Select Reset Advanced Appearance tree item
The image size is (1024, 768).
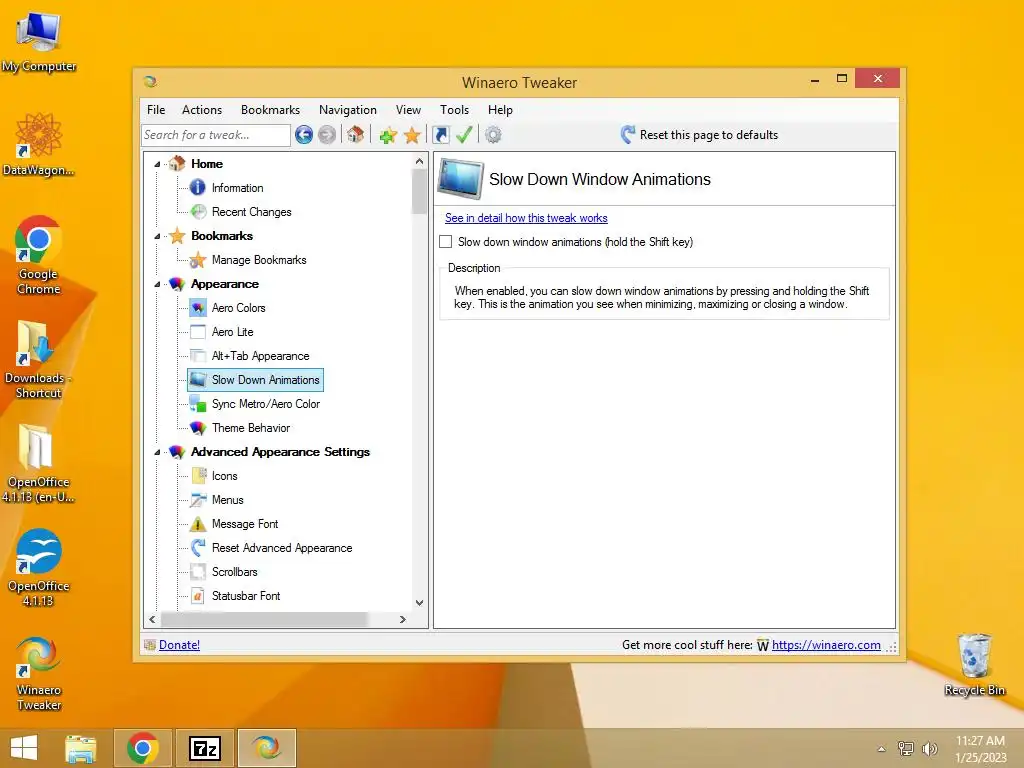point(281,548)
